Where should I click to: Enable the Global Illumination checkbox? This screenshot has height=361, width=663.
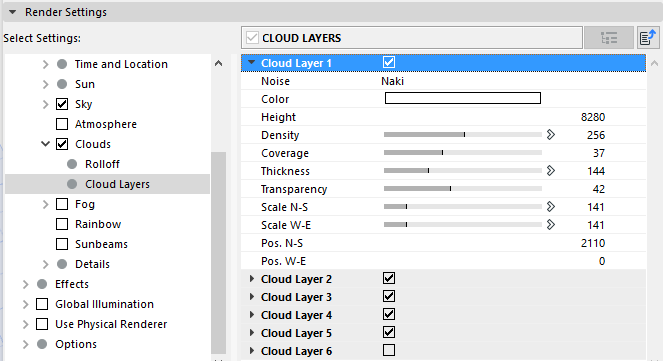tap(42, 304)
